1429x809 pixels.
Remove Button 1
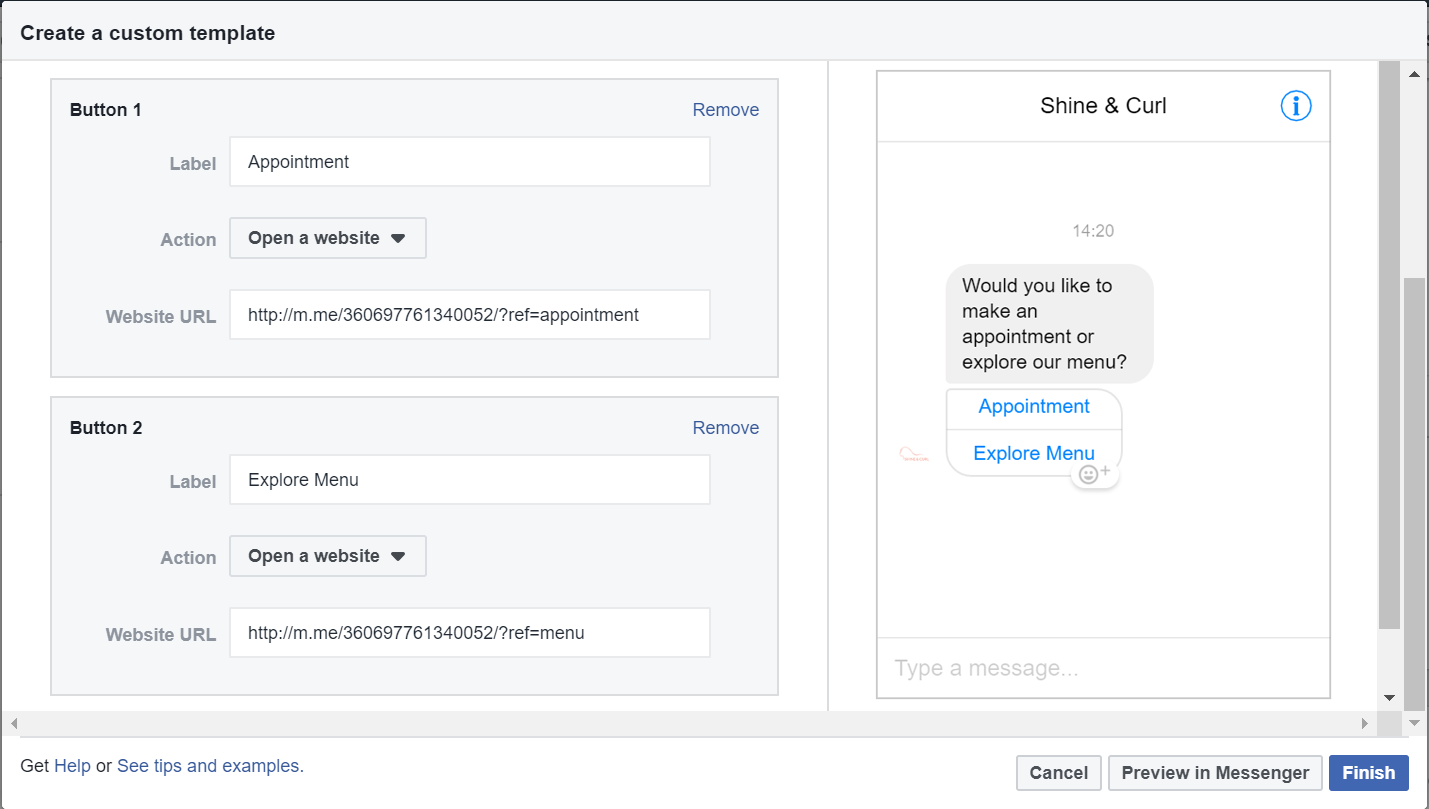click(x=725, y=110)
